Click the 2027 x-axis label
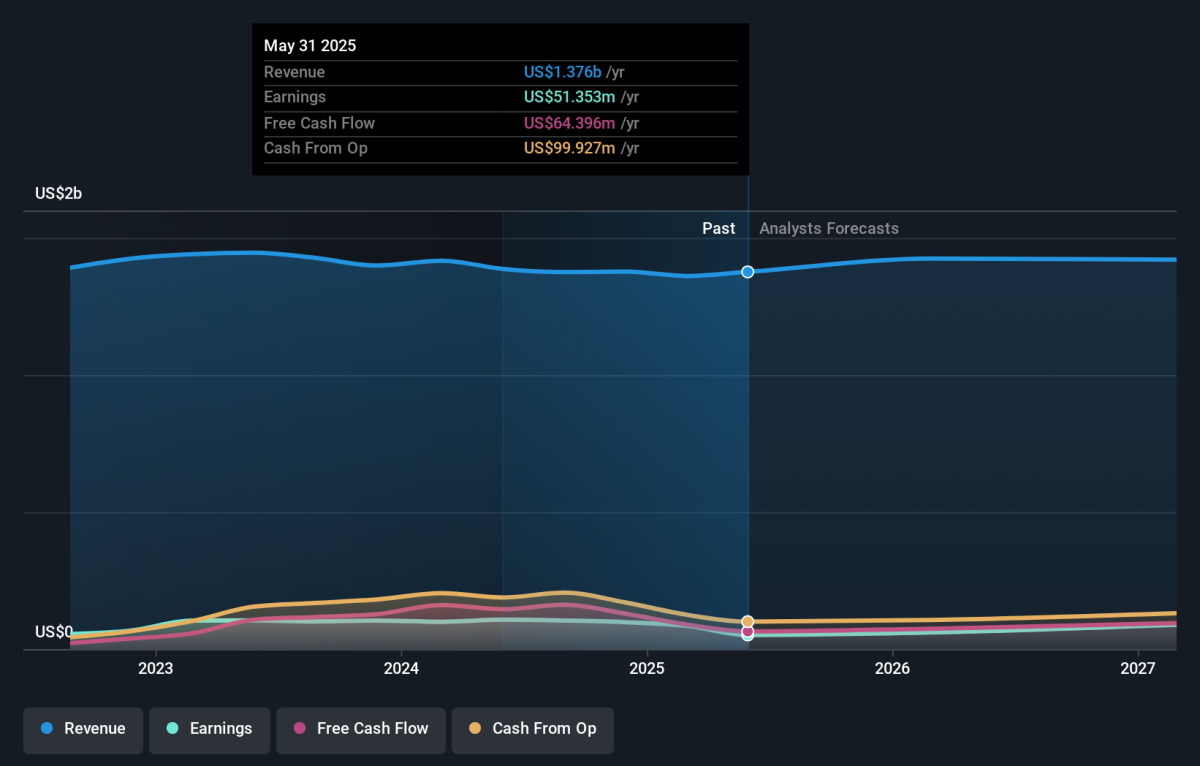Image resolution: width=1200 pixels, height=766 pixels. pos(1138,668)
